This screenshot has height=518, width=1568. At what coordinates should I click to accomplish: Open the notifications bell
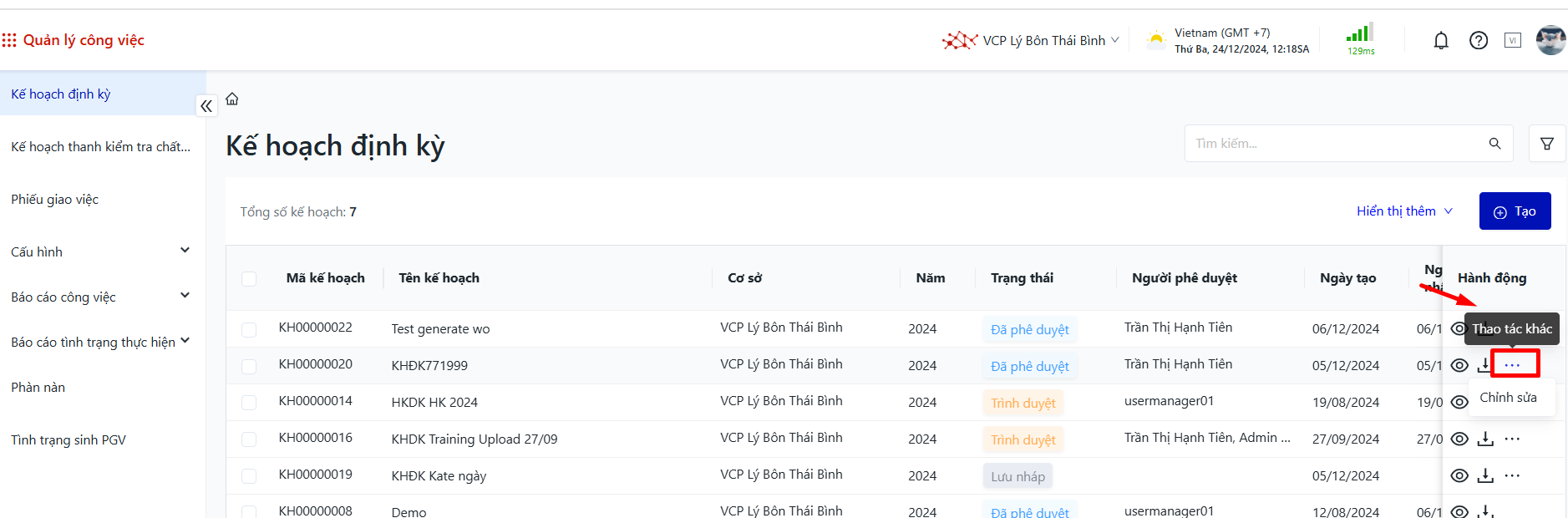pyautogui.click(x=1441, y=40)
